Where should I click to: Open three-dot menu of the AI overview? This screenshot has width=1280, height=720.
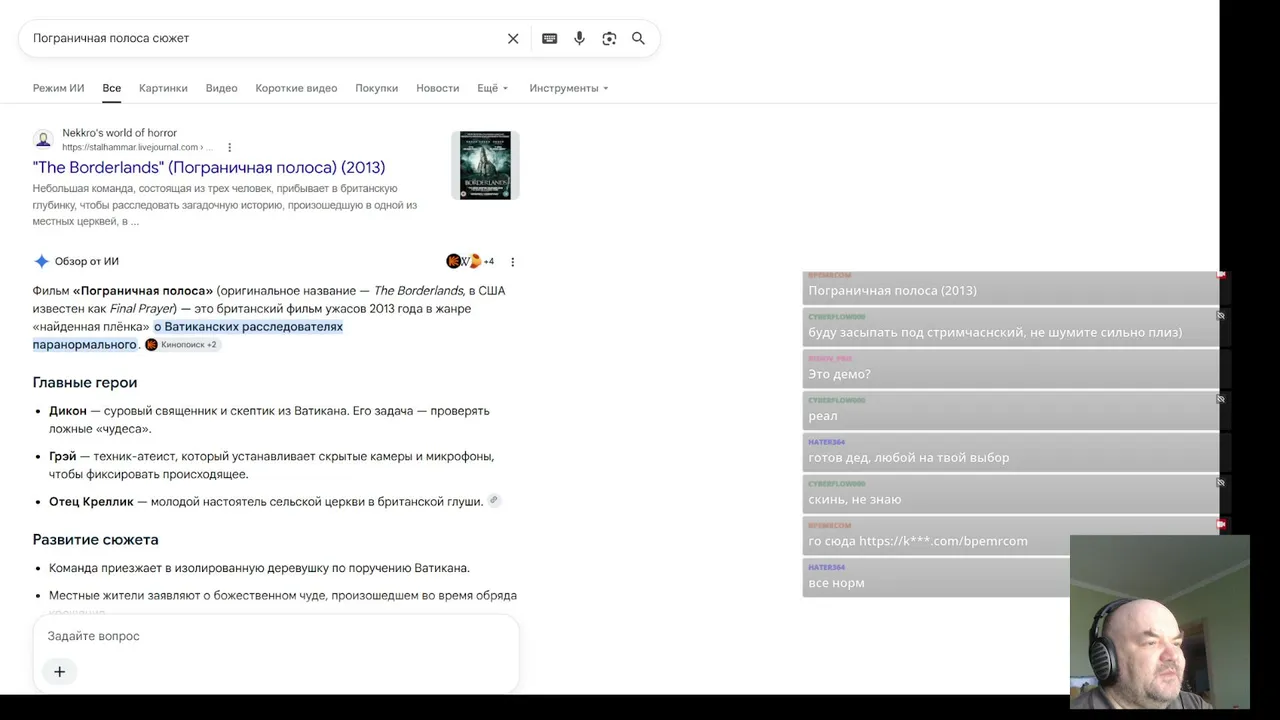click(513, 262)
